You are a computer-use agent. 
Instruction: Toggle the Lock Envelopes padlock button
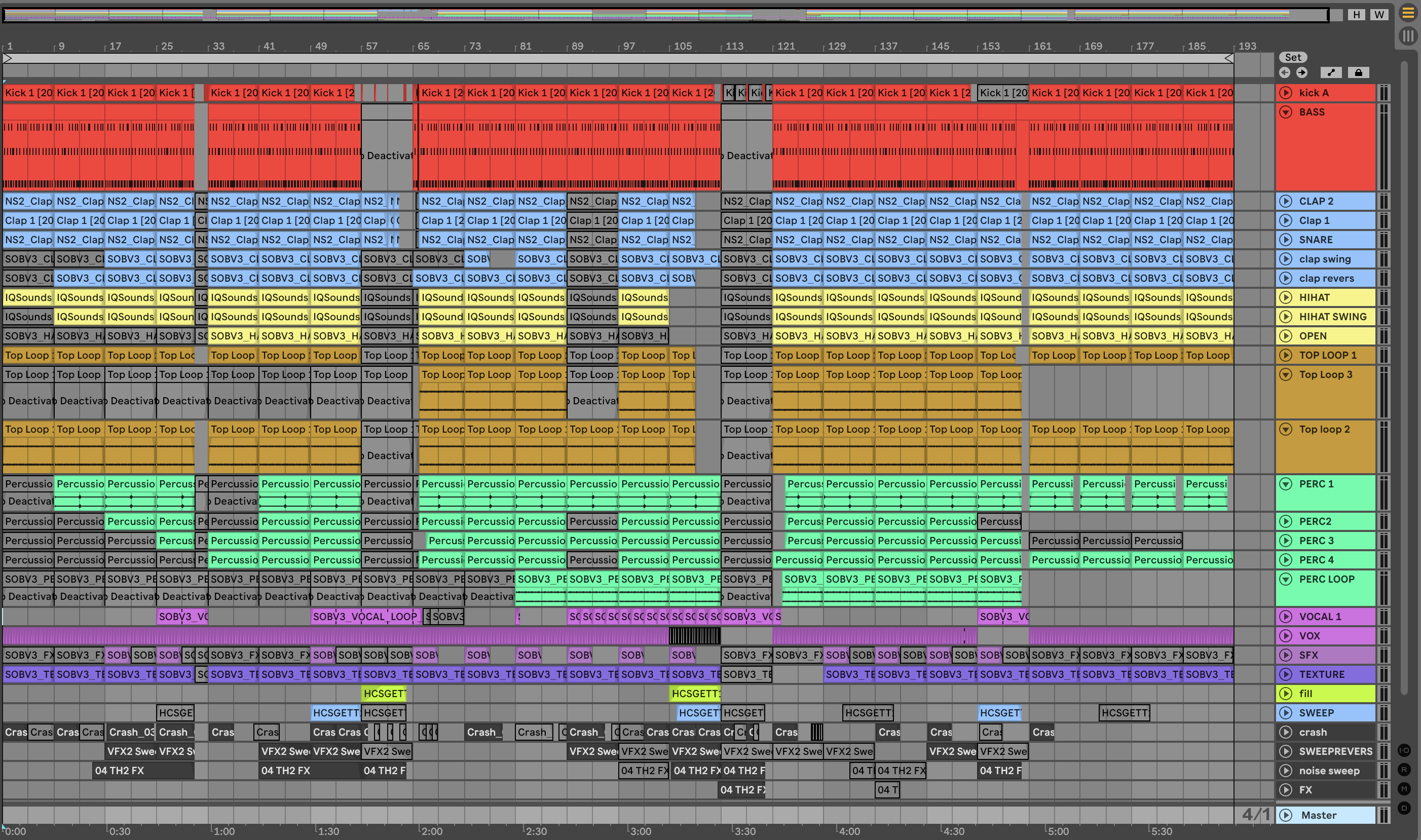(1358, 72)
